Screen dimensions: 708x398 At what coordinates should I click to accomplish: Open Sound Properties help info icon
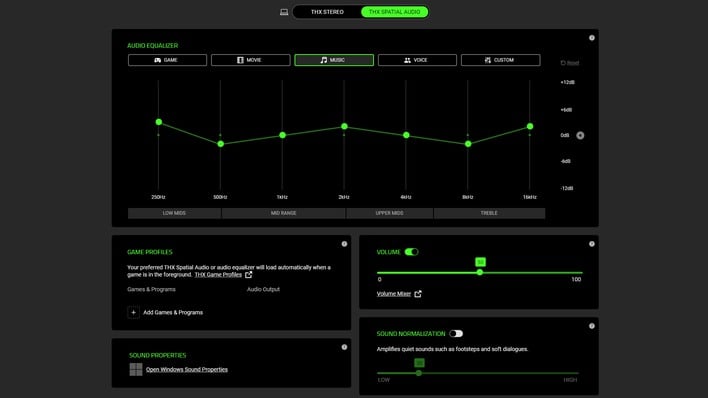[x=344, y=347]
